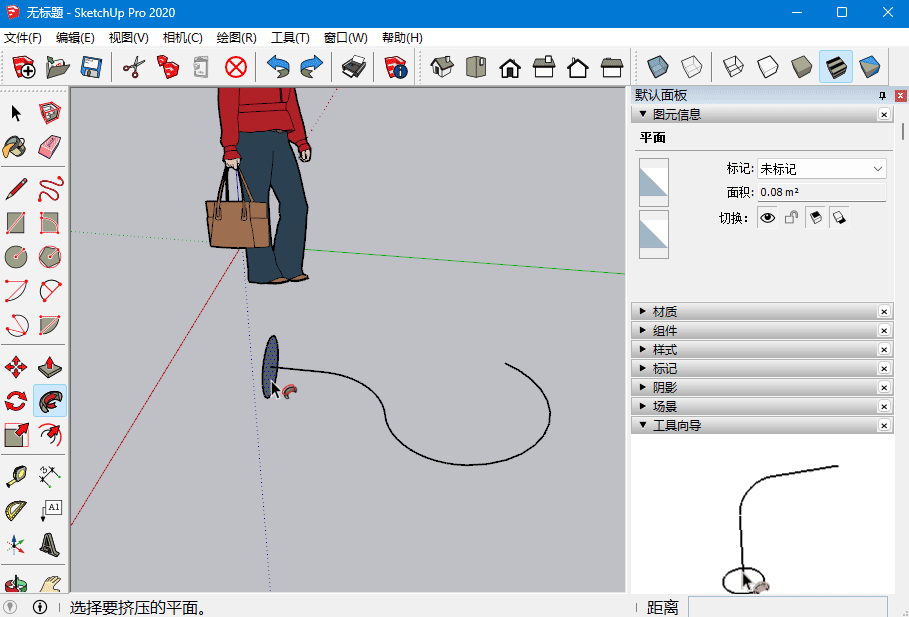This screenshot has height=617, width=909.
Task: Open the 标记 tag dropdown
Action: pos(821,169)
